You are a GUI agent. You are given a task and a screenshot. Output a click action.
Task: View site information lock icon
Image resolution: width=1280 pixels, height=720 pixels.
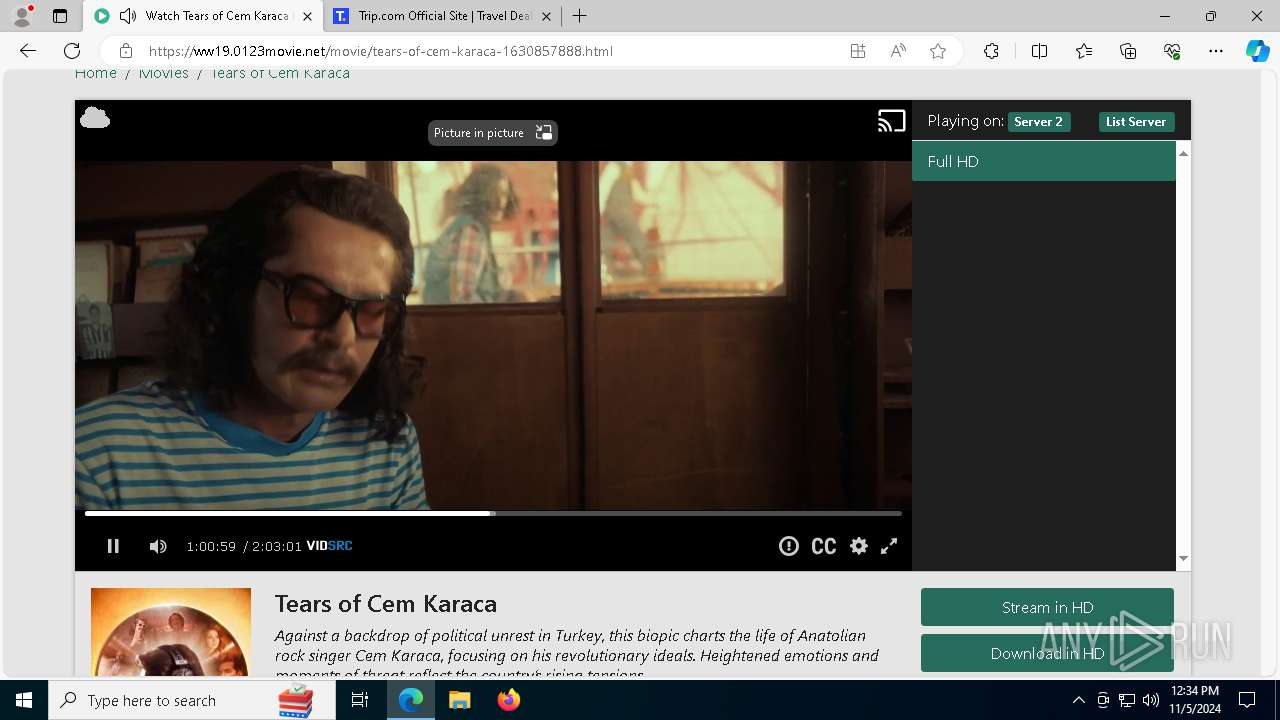tap(126, 51)
